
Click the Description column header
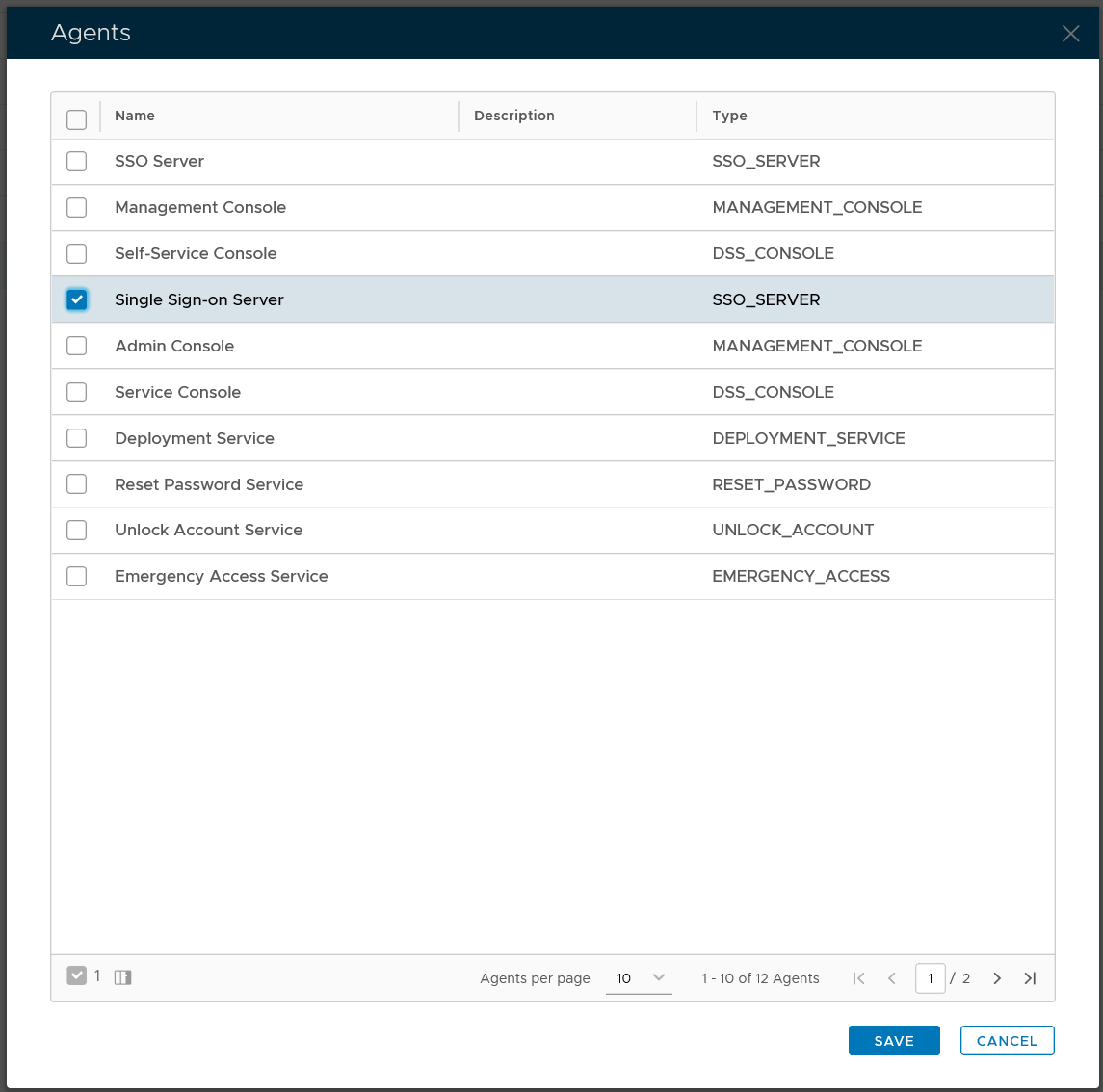[x=513, y=116]
